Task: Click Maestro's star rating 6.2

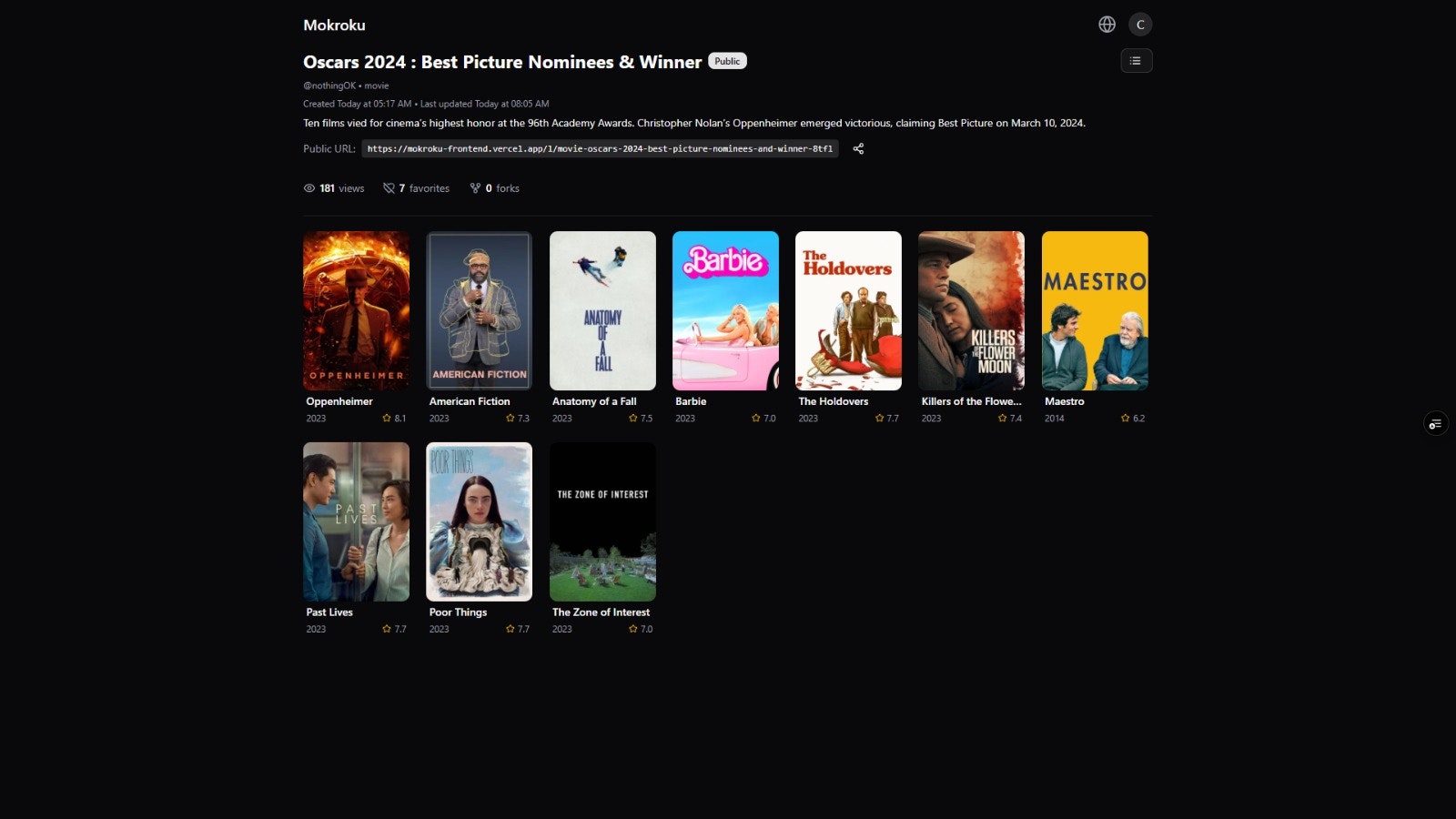Action: (x=1133, y=419)
